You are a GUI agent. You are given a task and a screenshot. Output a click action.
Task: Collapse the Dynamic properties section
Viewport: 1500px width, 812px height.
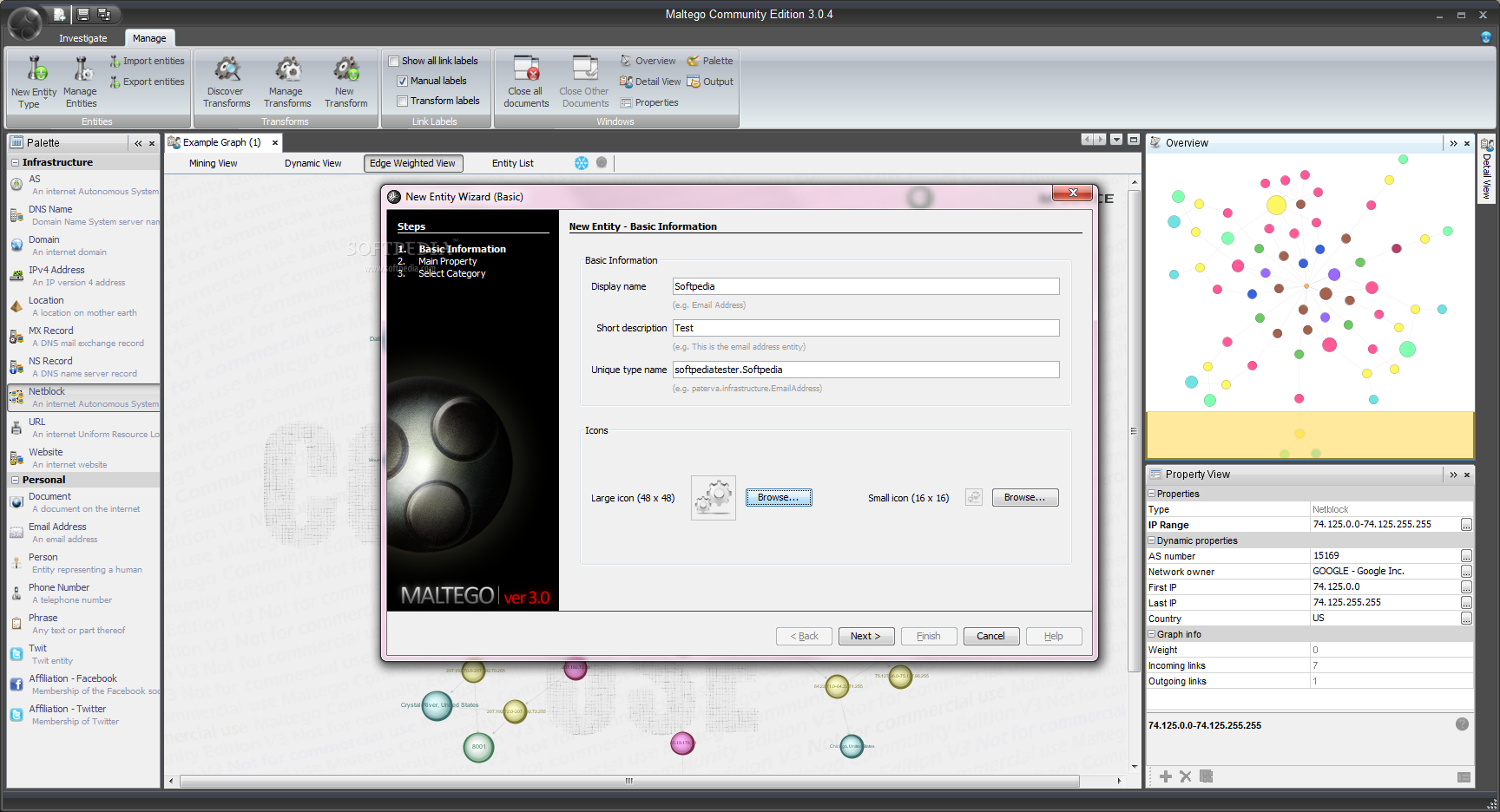click(x=1152, y=540)
